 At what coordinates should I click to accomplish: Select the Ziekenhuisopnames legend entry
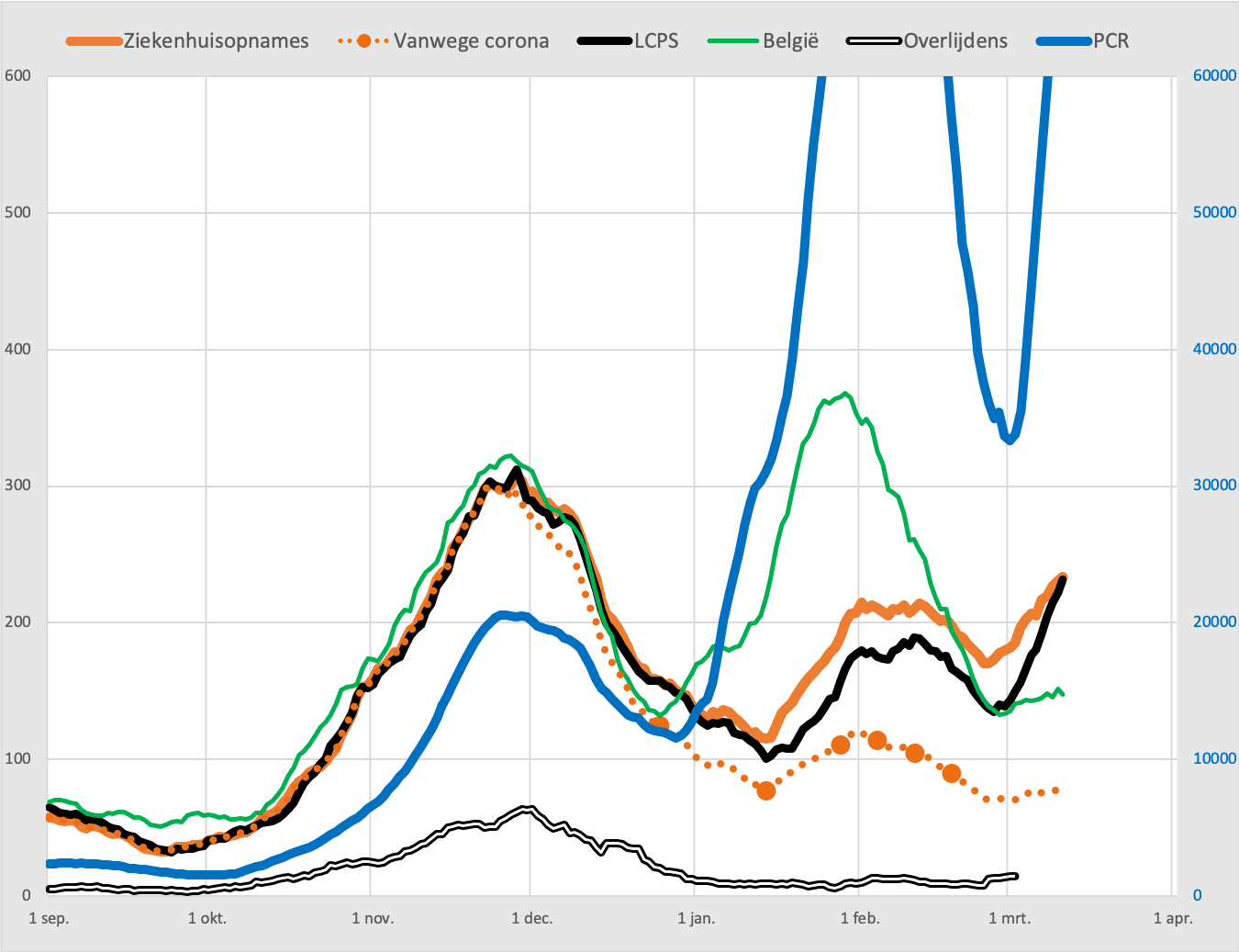click(187, 41)
